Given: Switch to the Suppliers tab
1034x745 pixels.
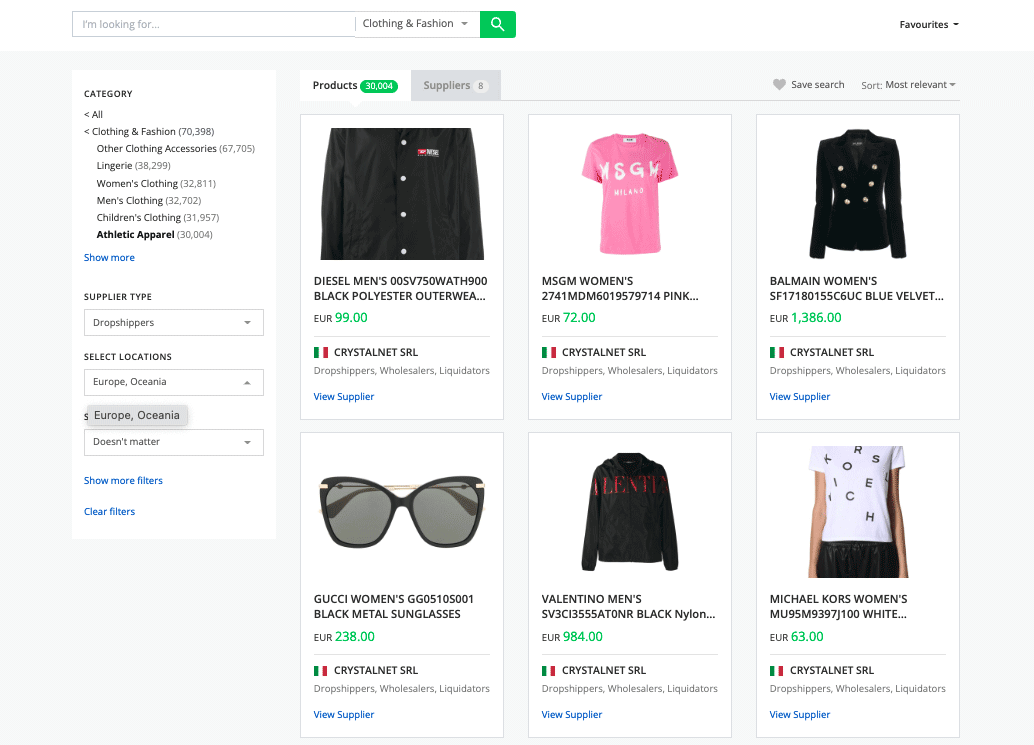Looking at the screenshot, I should (x=455, y=86).
